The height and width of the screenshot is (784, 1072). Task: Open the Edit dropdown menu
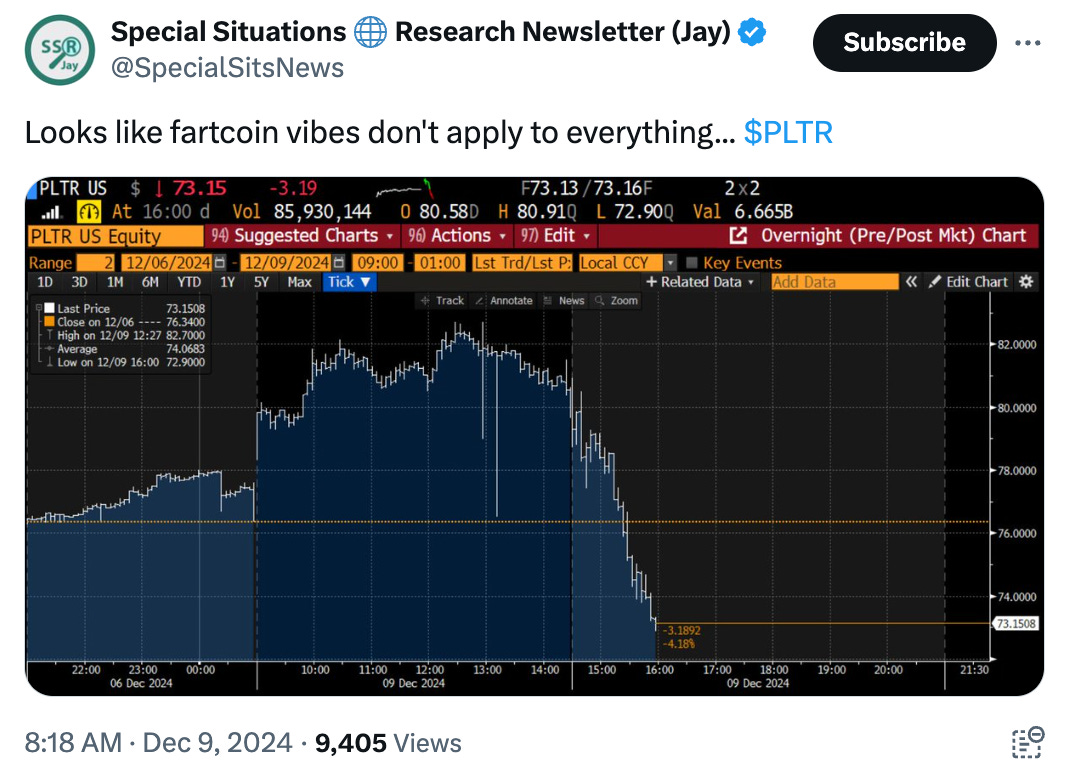pyautogui.click(x=555, y=236)
